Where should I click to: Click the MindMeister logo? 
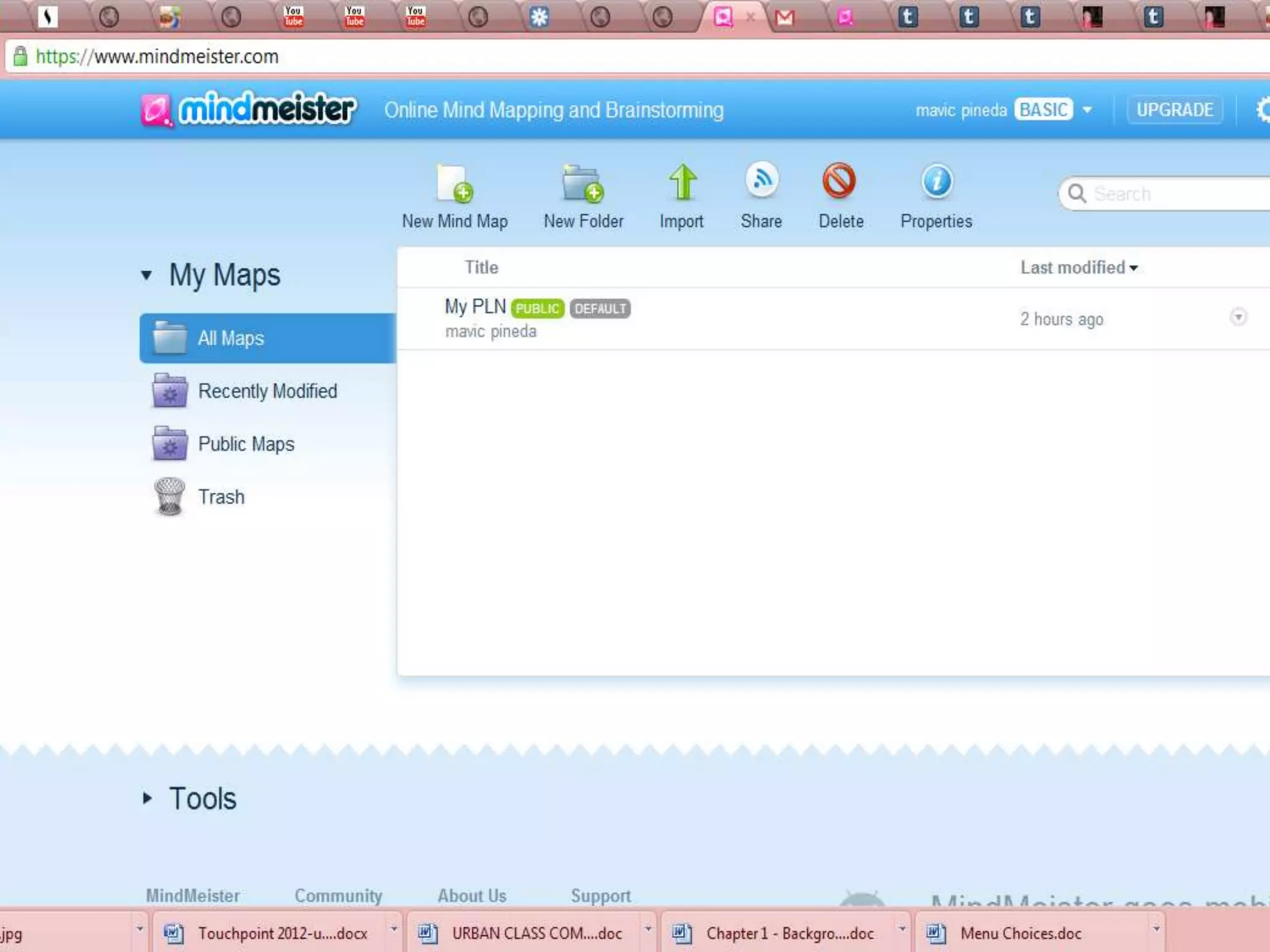(x=249, y=110)
